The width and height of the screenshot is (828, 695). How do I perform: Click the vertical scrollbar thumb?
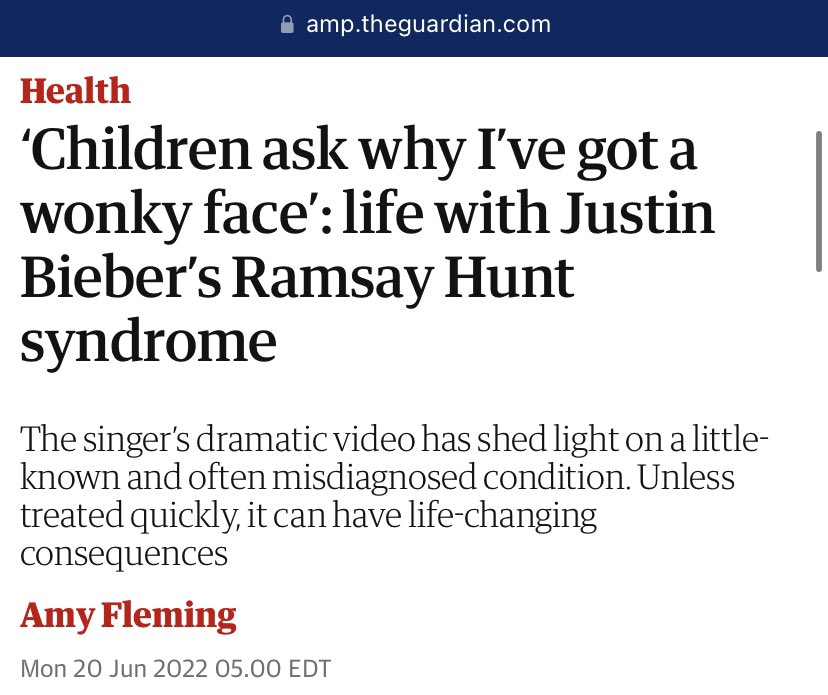tap(820, 201)
